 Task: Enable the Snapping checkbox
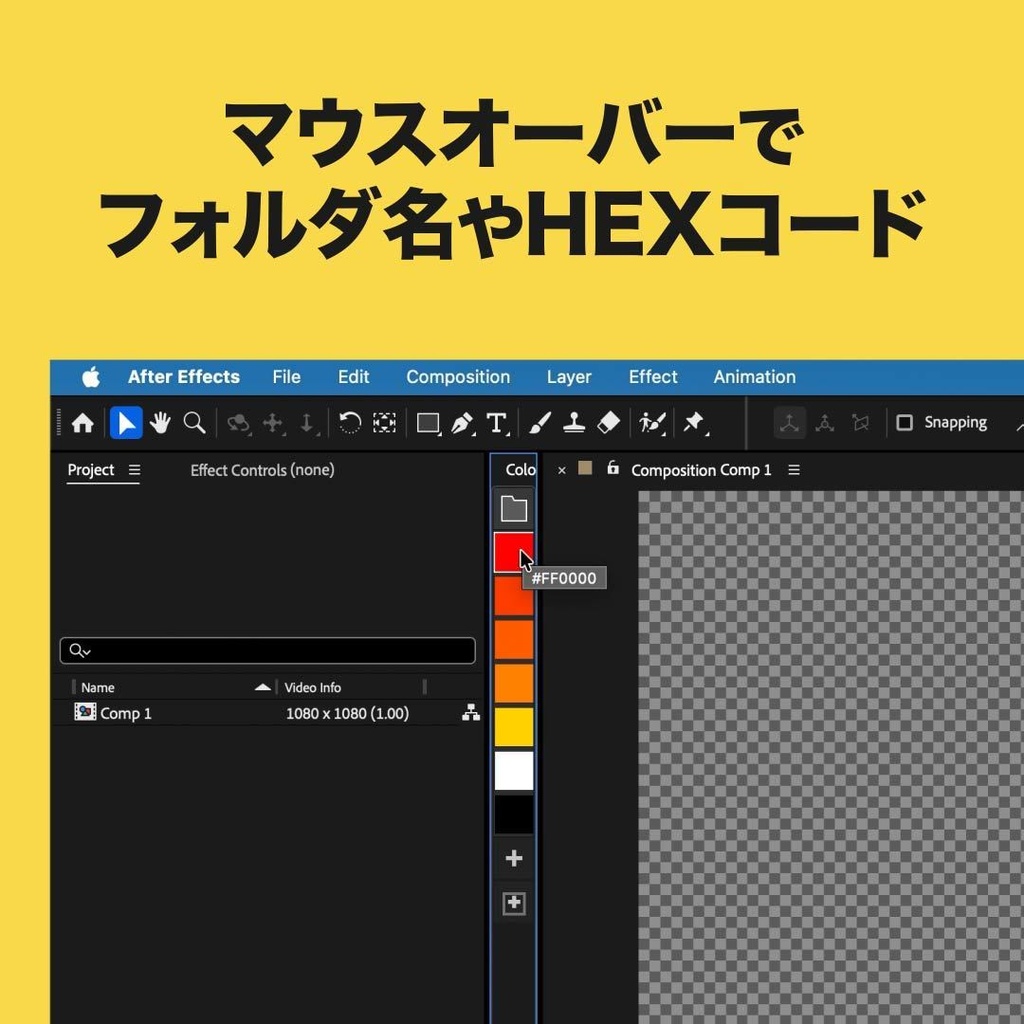pos(905,422)
